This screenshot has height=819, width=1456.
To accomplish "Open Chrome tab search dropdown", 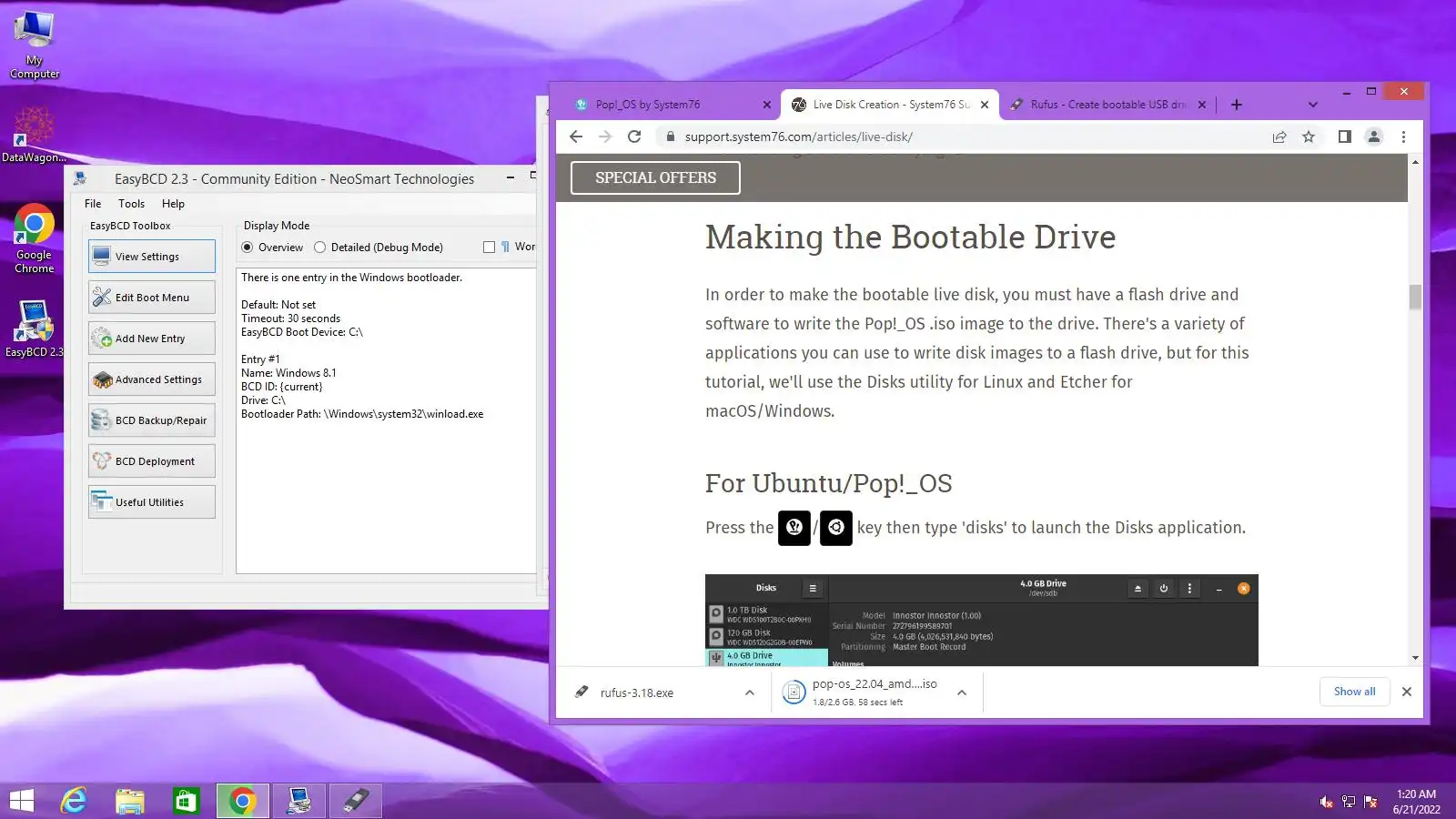I will pyautogui.click(x=1312, y=105).
